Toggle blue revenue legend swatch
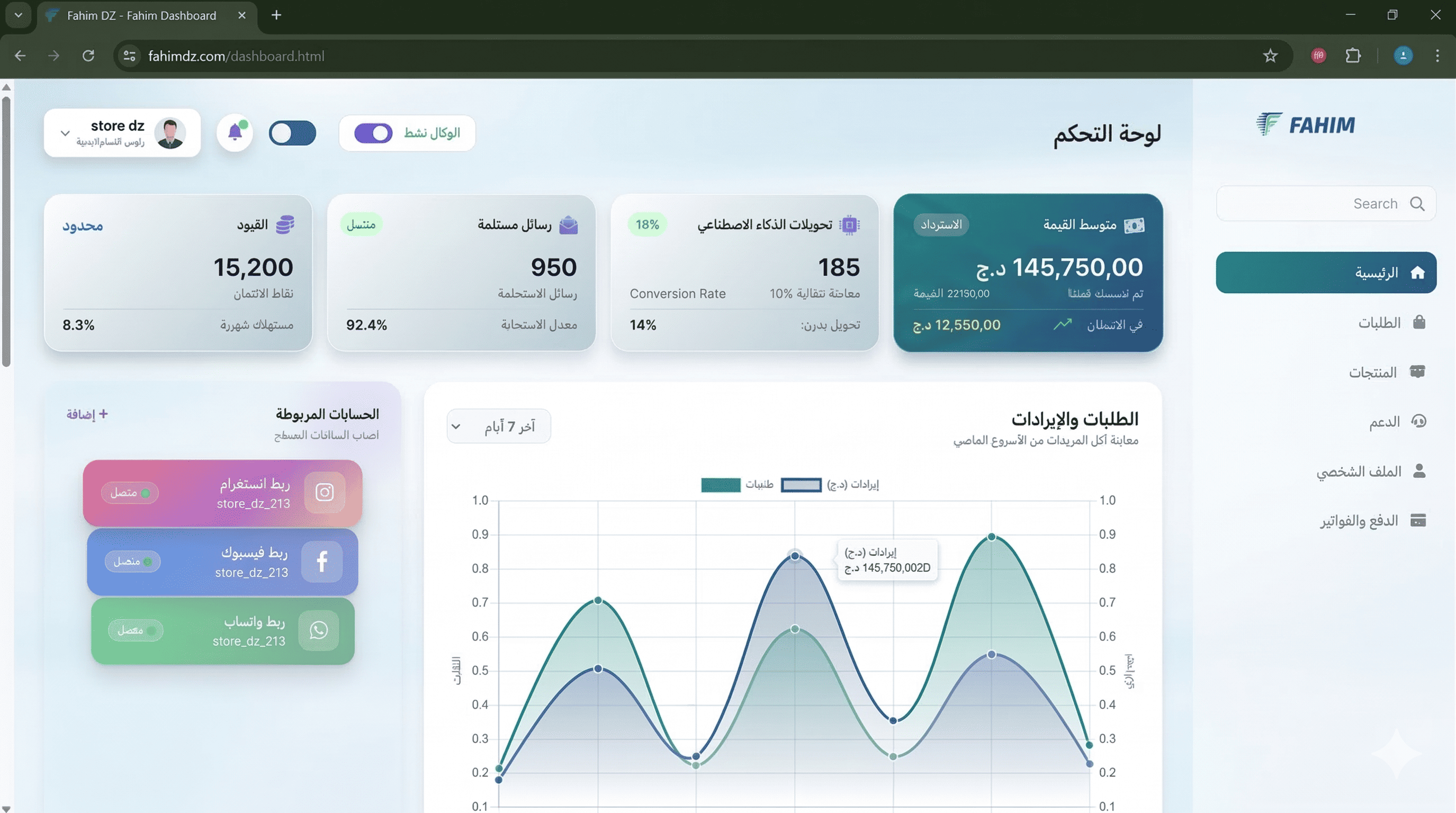This screenshot has width=1456, height=813. click(x=801, y=485)
